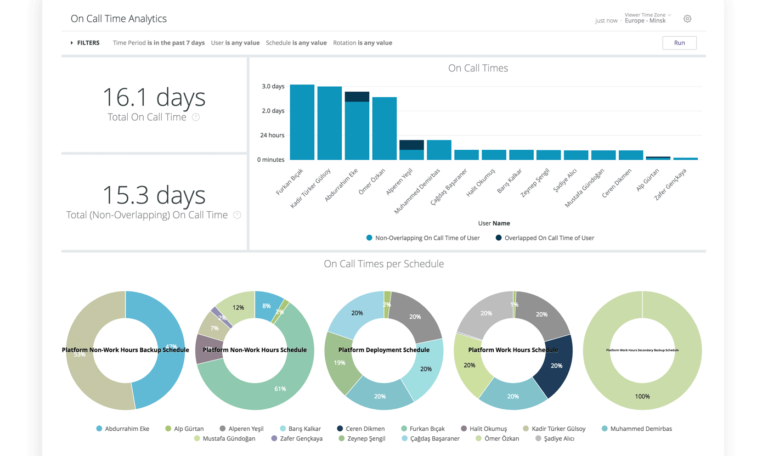Image resolution: width=768 pixels, height=456 pixels.
Task: Click Çağdaş Başaraner's bar in chart
Action: pos(466,155)
